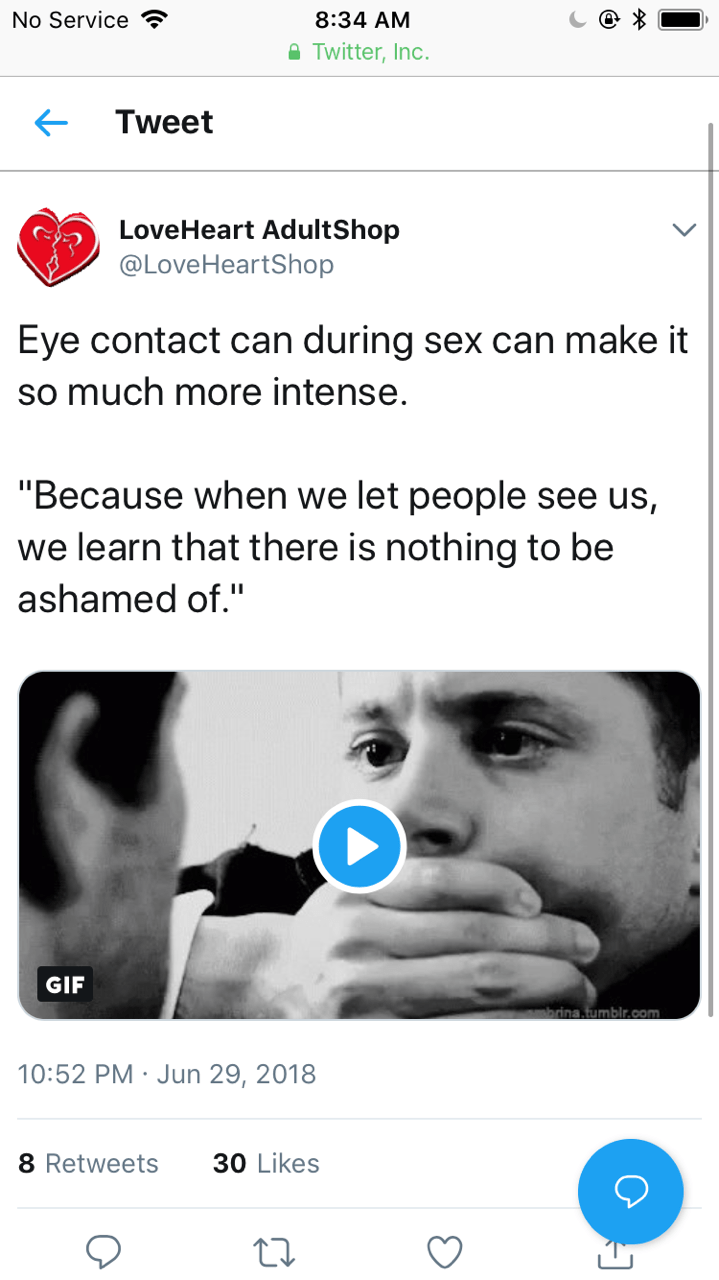Tap the back arrow icon

[51, 123]
